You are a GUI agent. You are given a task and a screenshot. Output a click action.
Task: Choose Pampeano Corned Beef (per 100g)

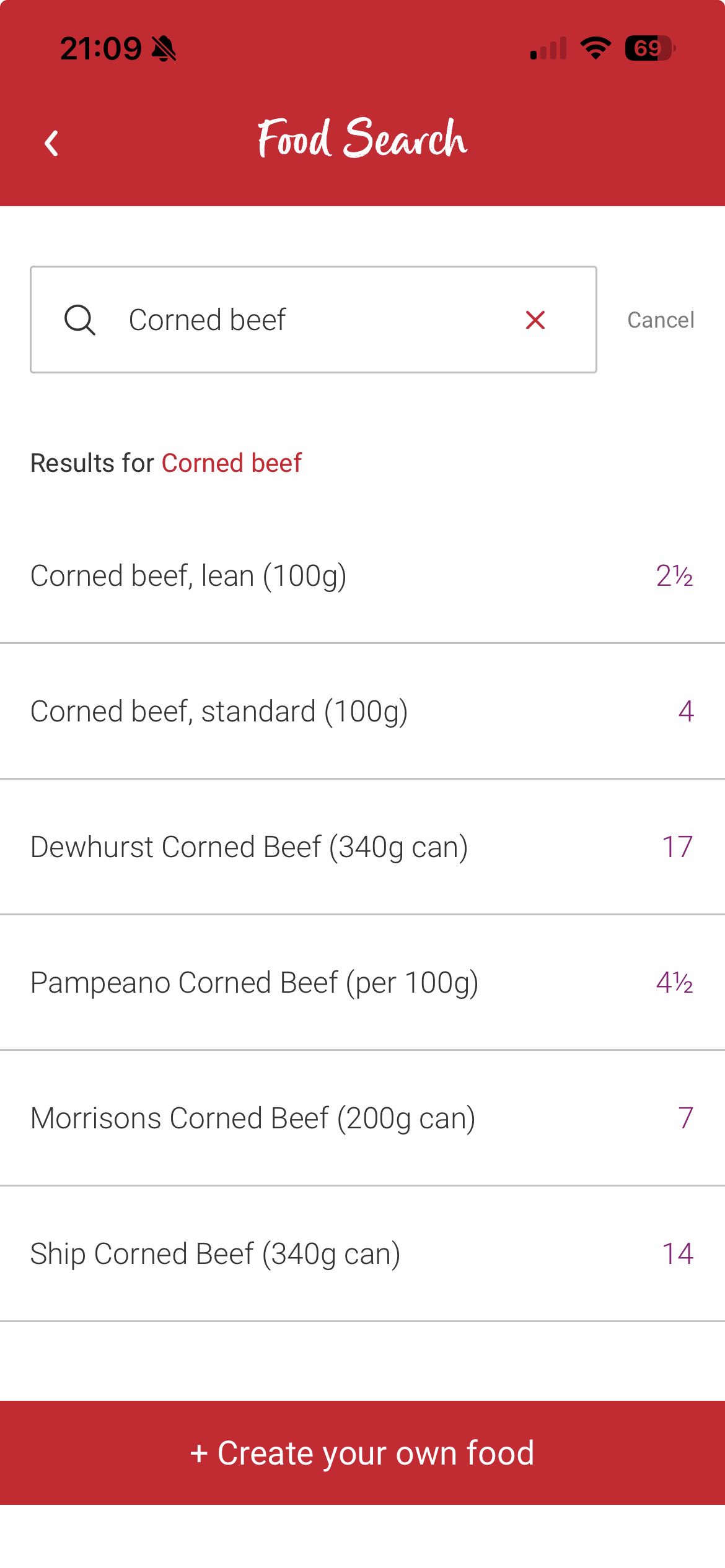tap(362, 983)
